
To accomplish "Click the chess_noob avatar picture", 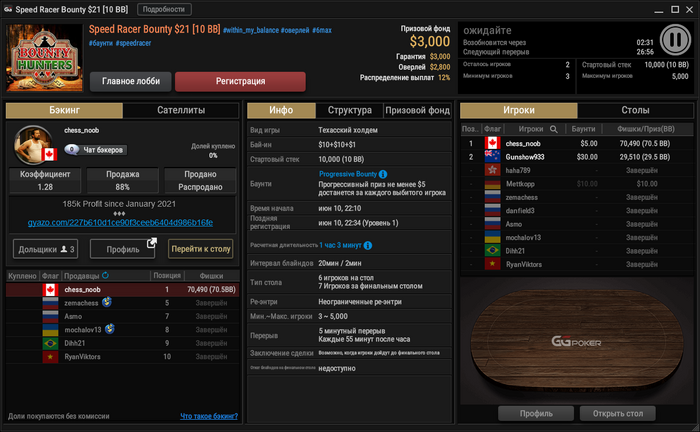I will point(33,145).
